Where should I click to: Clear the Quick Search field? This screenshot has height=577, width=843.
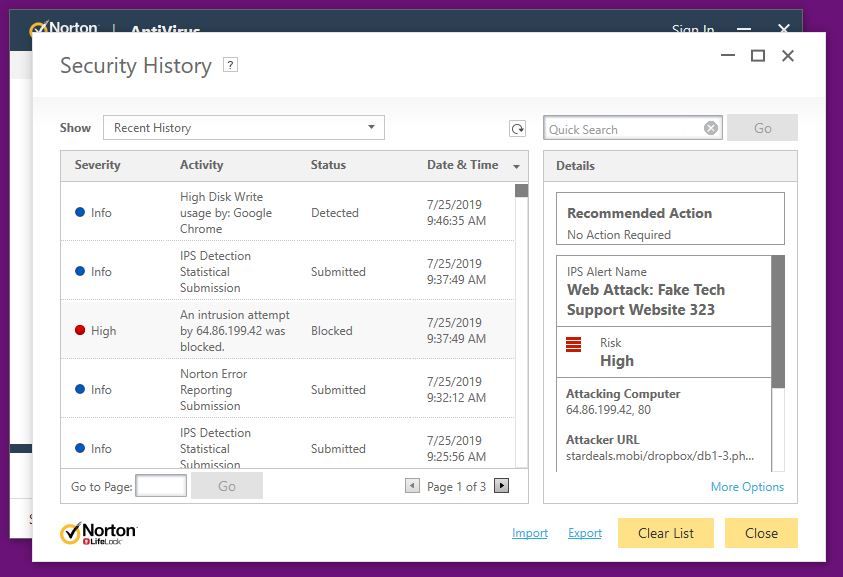click(x=711, y=128)
